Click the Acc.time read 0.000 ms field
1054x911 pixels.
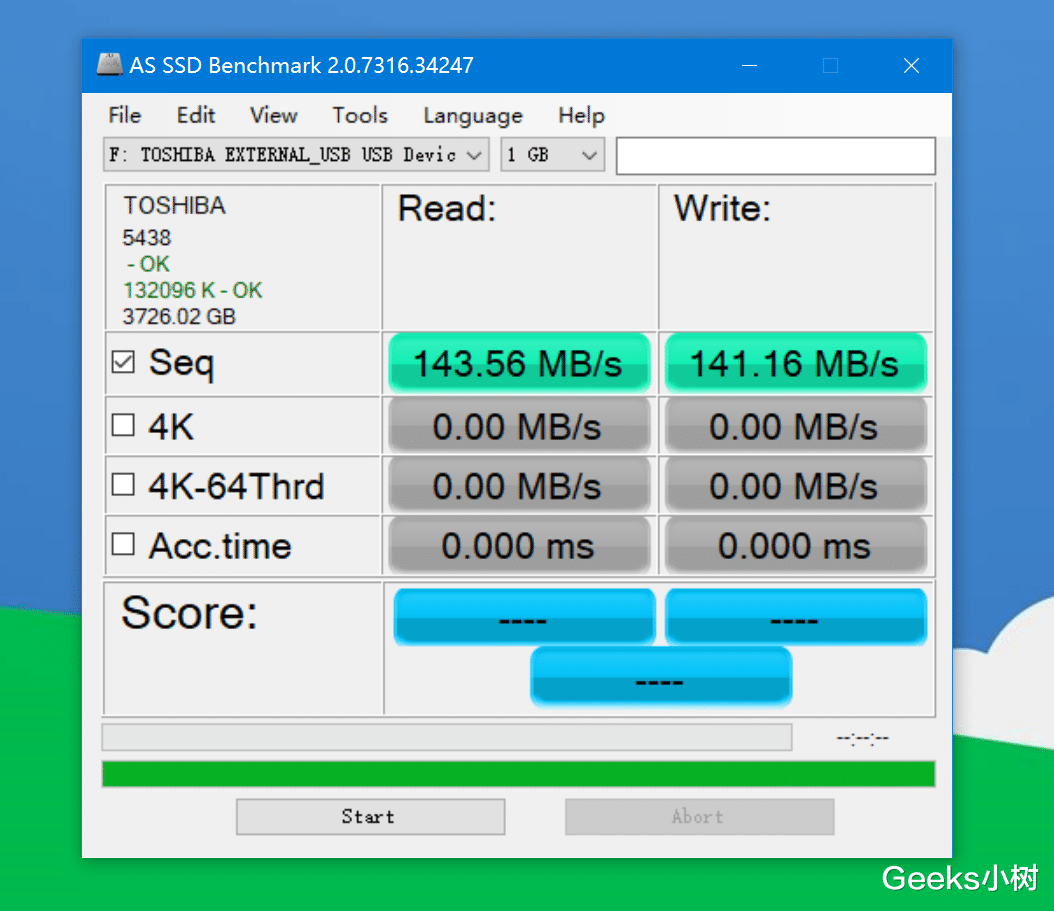coord(520,545)
